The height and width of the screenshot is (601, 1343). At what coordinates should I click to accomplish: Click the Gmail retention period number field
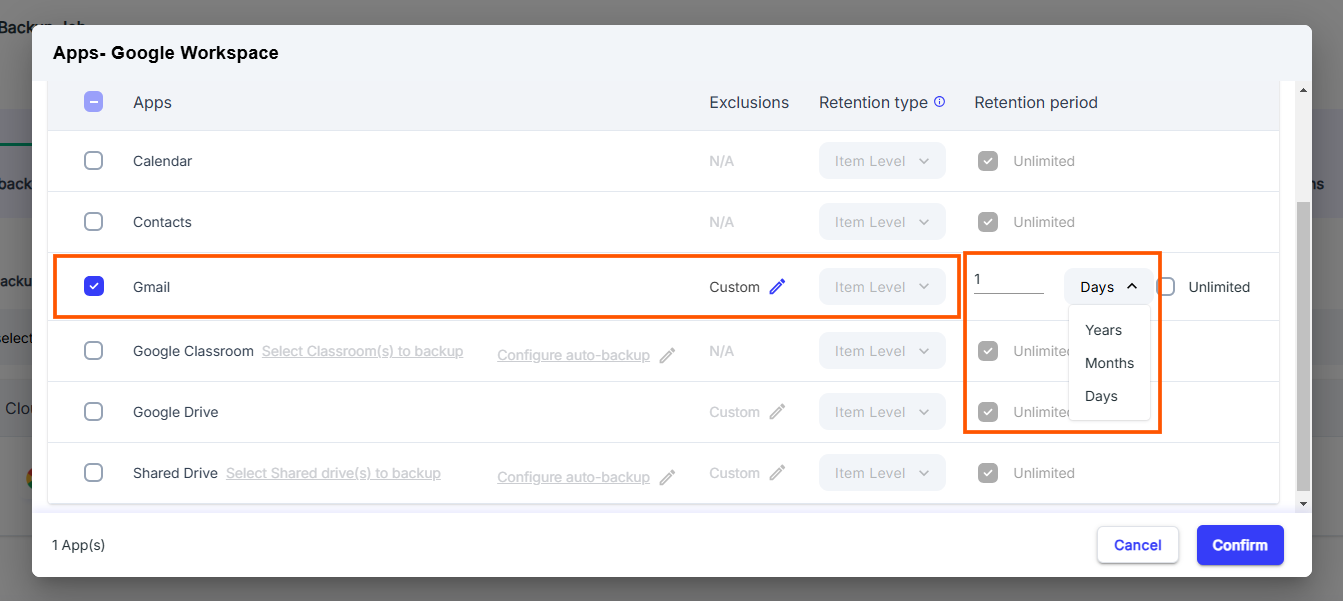coord(1009,282)
